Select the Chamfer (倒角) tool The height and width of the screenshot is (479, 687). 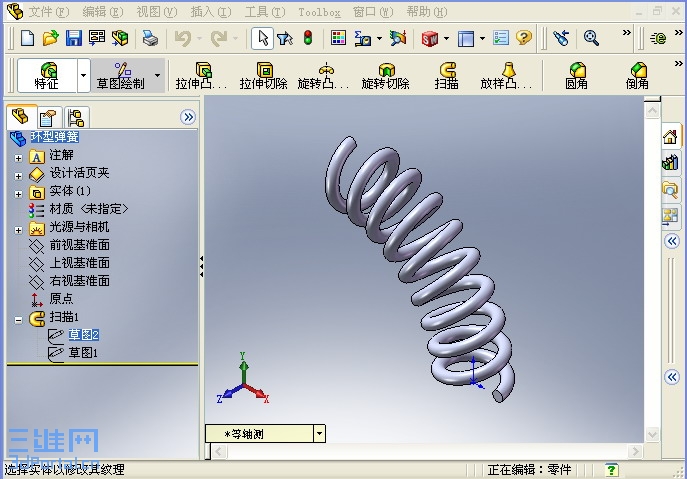[637, 75]
